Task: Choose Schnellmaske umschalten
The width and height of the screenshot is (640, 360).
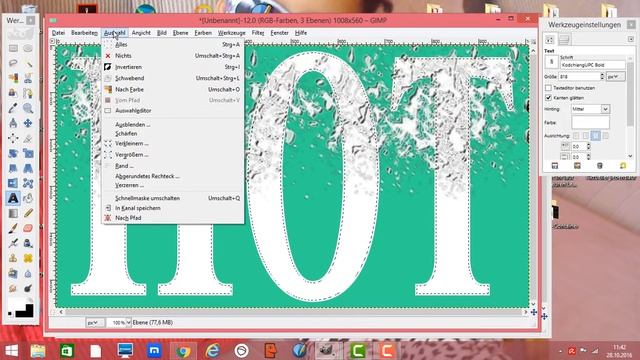Action: (173, 198)
